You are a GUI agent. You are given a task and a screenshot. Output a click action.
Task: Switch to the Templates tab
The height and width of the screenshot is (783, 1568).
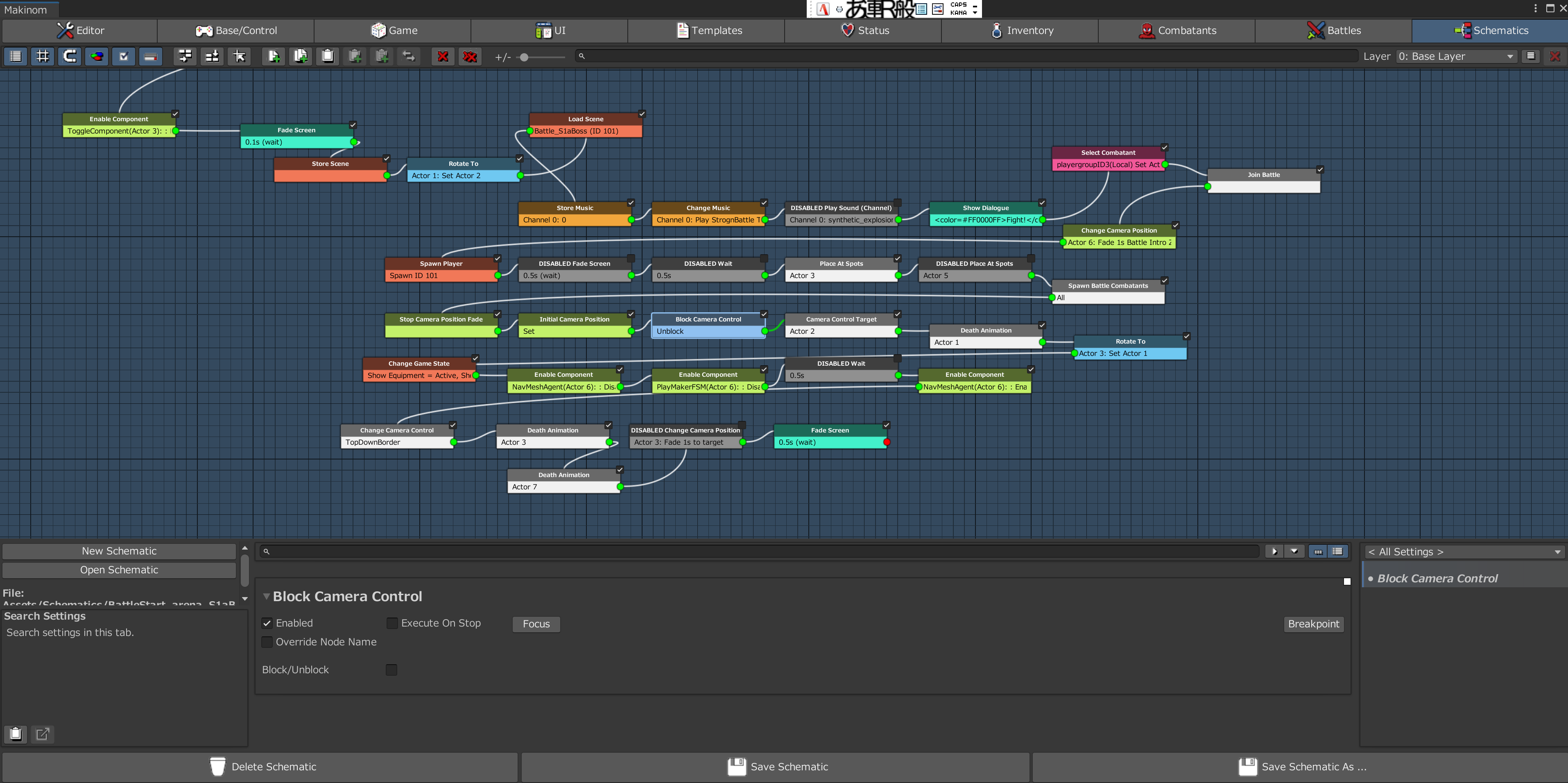click(707, 30)
